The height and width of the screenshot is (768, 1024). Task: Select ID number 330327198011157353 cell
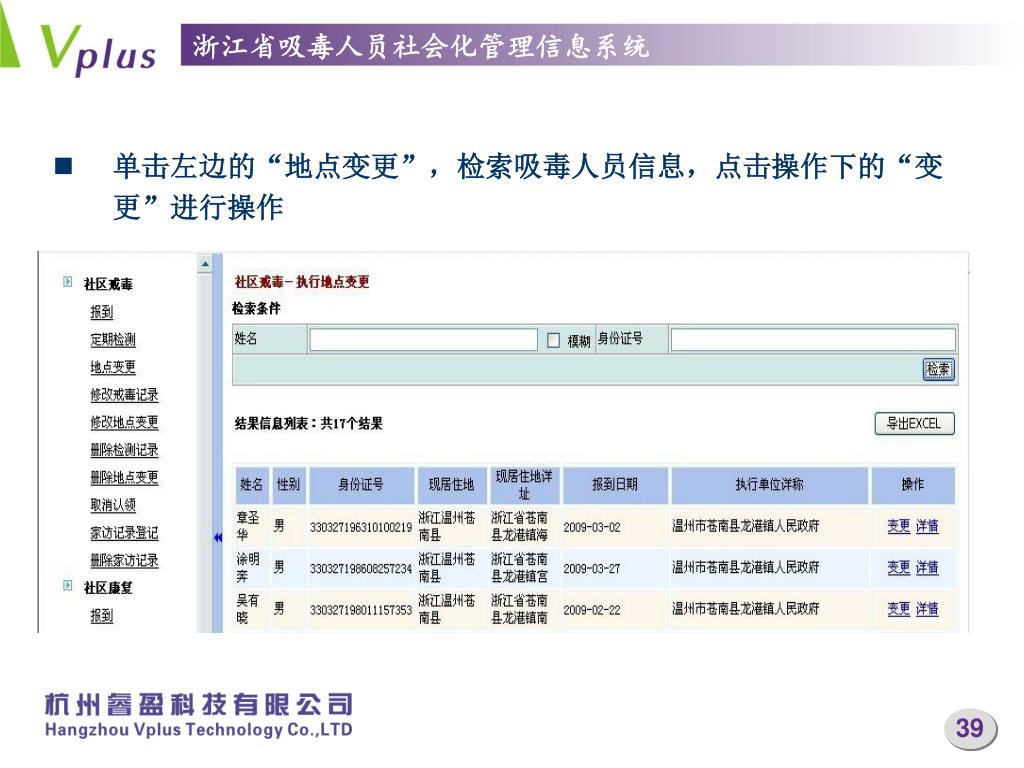tap(360, 610)
